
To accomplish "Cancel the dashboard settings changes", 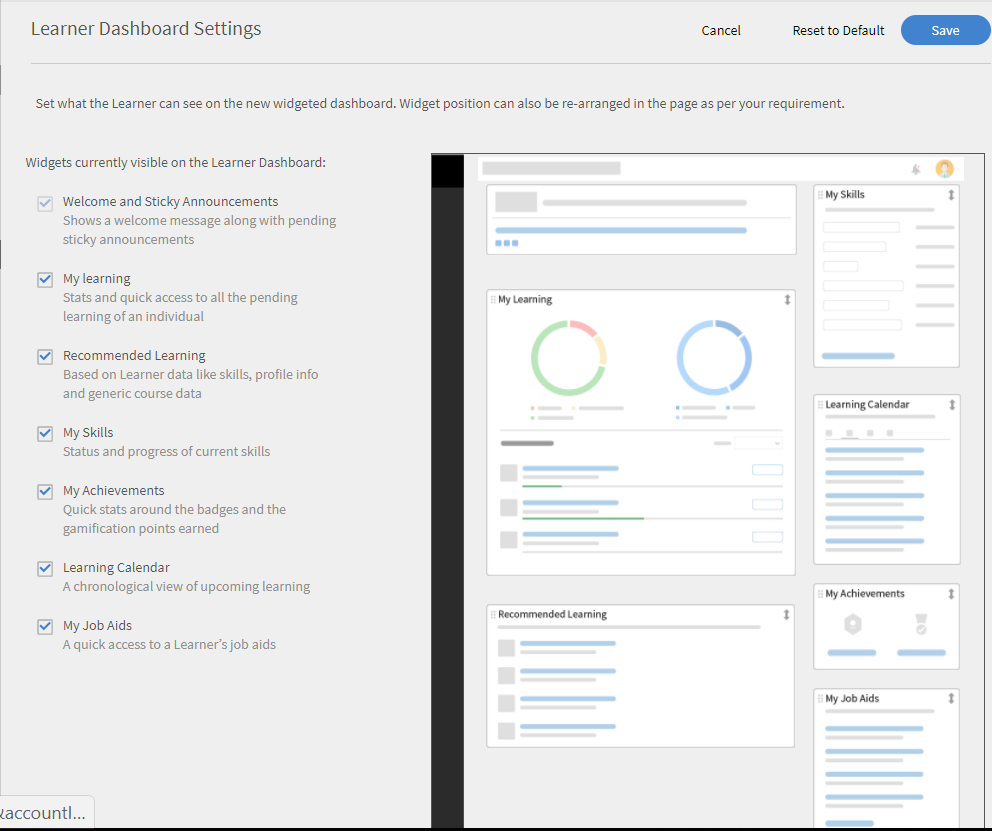I will 721,30.
